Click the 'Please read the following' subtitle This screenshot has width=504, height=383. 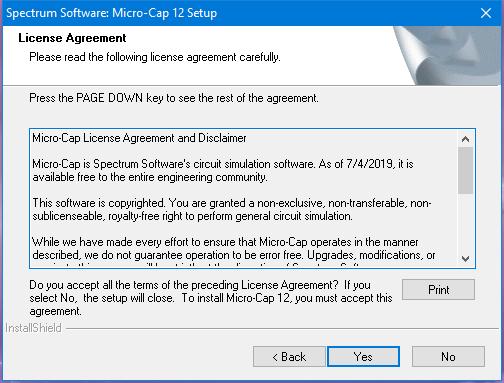click(155, 57)
